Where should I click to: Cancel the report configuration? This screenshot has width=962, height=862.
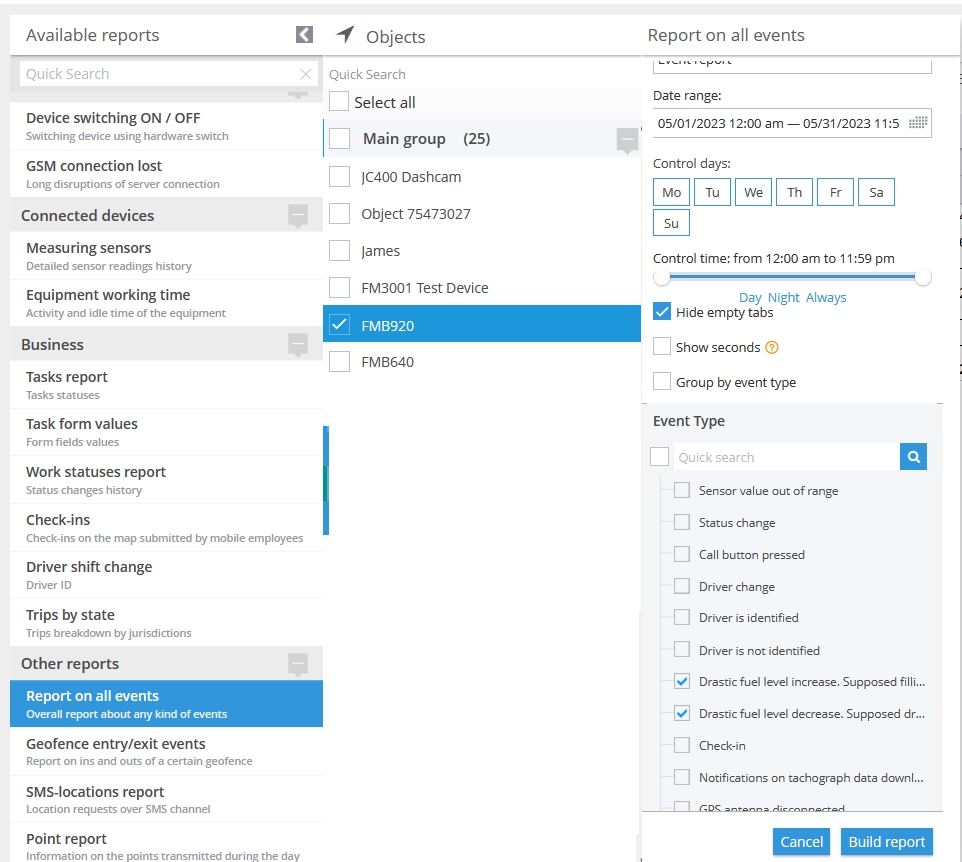pyautogui.click(x=801, y=842)
